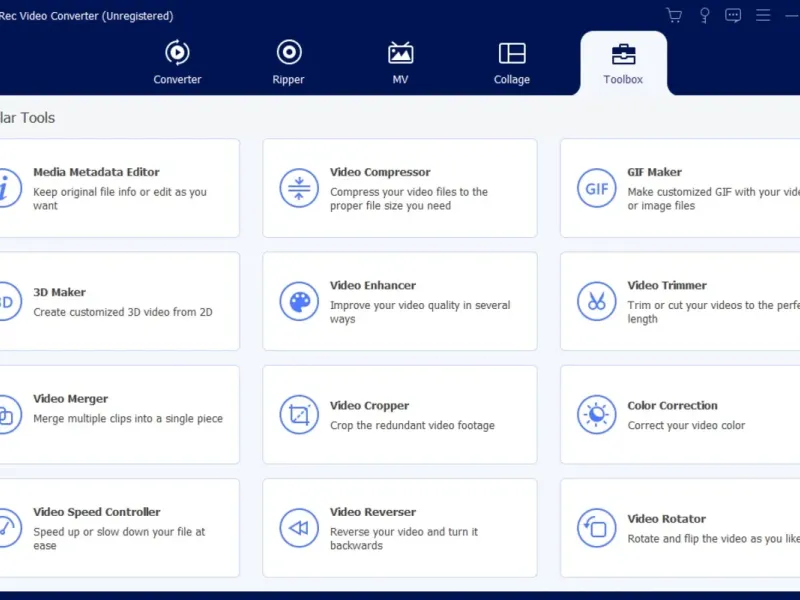
Task: Launch GIF Maker by its title
Action: (655, 172)
